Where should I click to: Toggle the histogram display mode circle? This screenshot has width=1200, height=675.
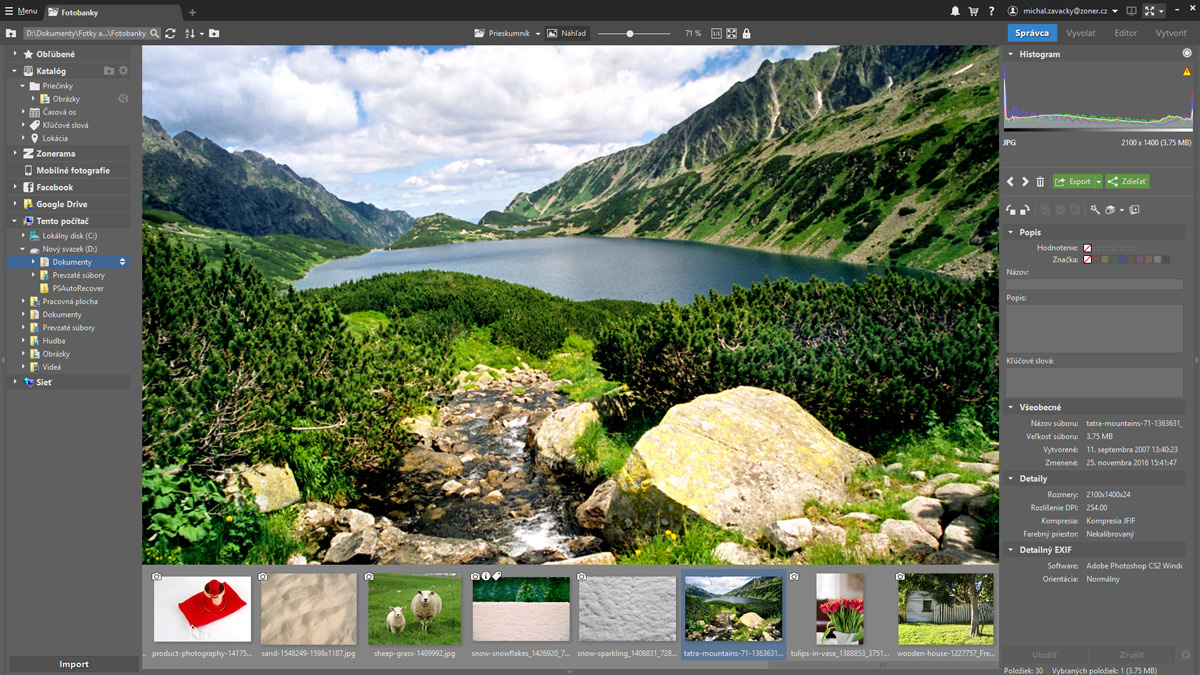(x=1187, y=54)
